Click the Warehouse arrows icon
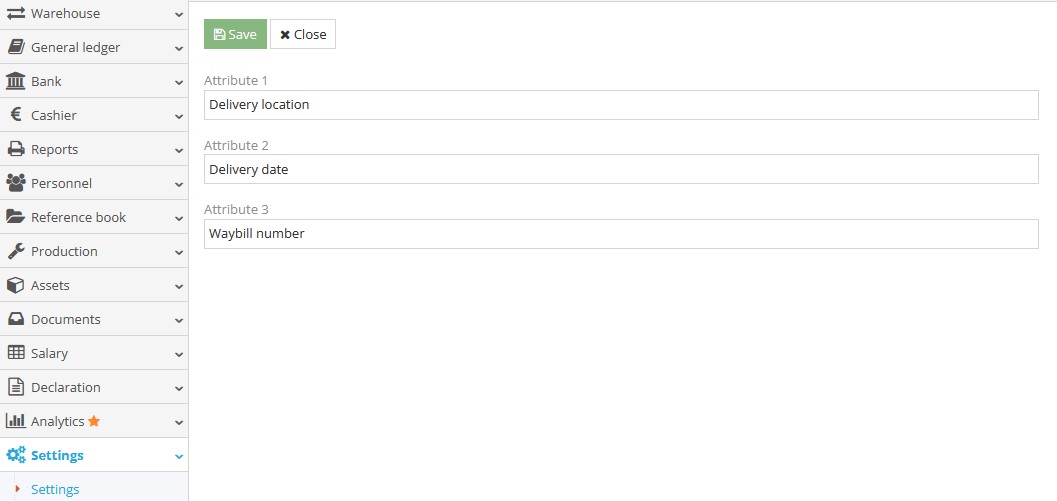Screen dimensions: 1057x501 click(x=16, y=14)
